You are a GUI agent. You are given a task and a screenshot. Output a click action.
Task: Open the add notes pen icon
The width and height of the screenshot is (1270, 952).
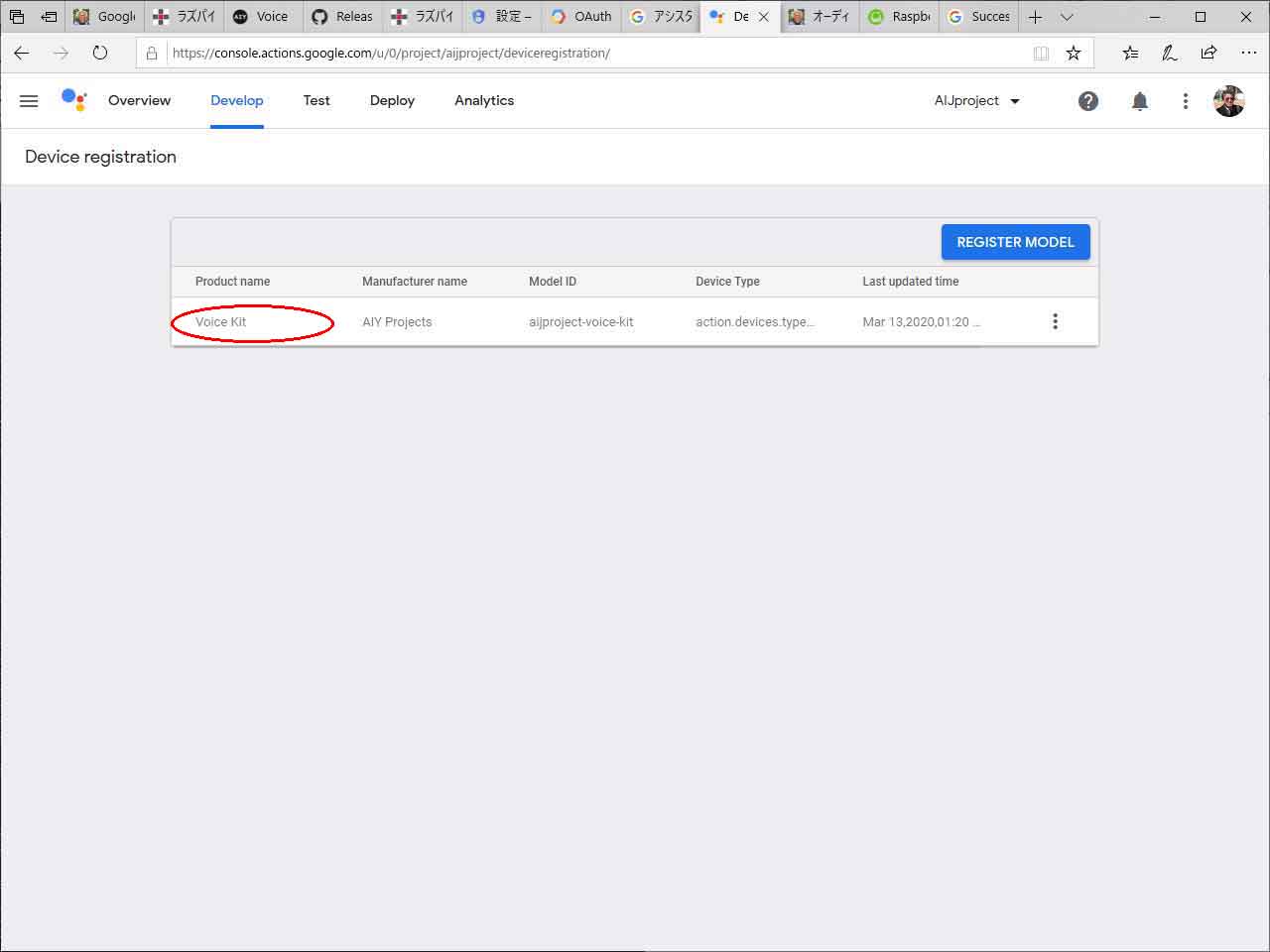click(1170, 54)
